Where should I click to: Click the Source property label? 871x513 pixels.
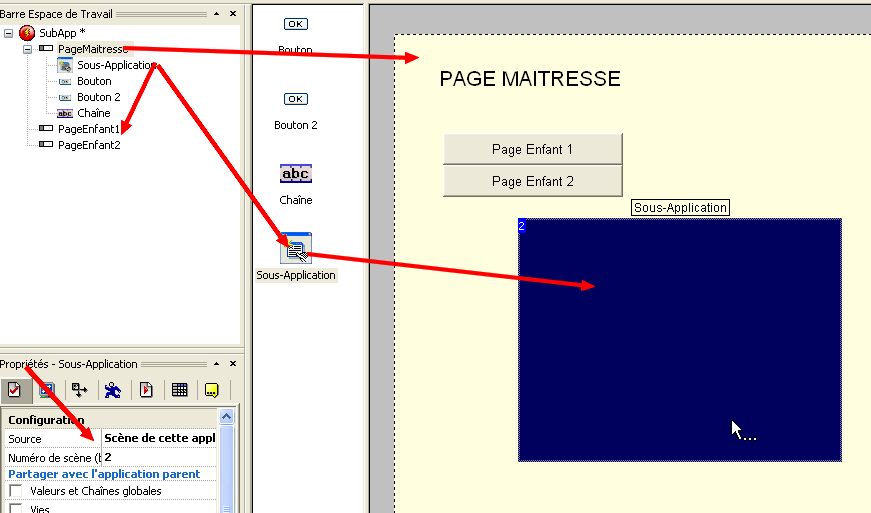[x=25, y=439]
